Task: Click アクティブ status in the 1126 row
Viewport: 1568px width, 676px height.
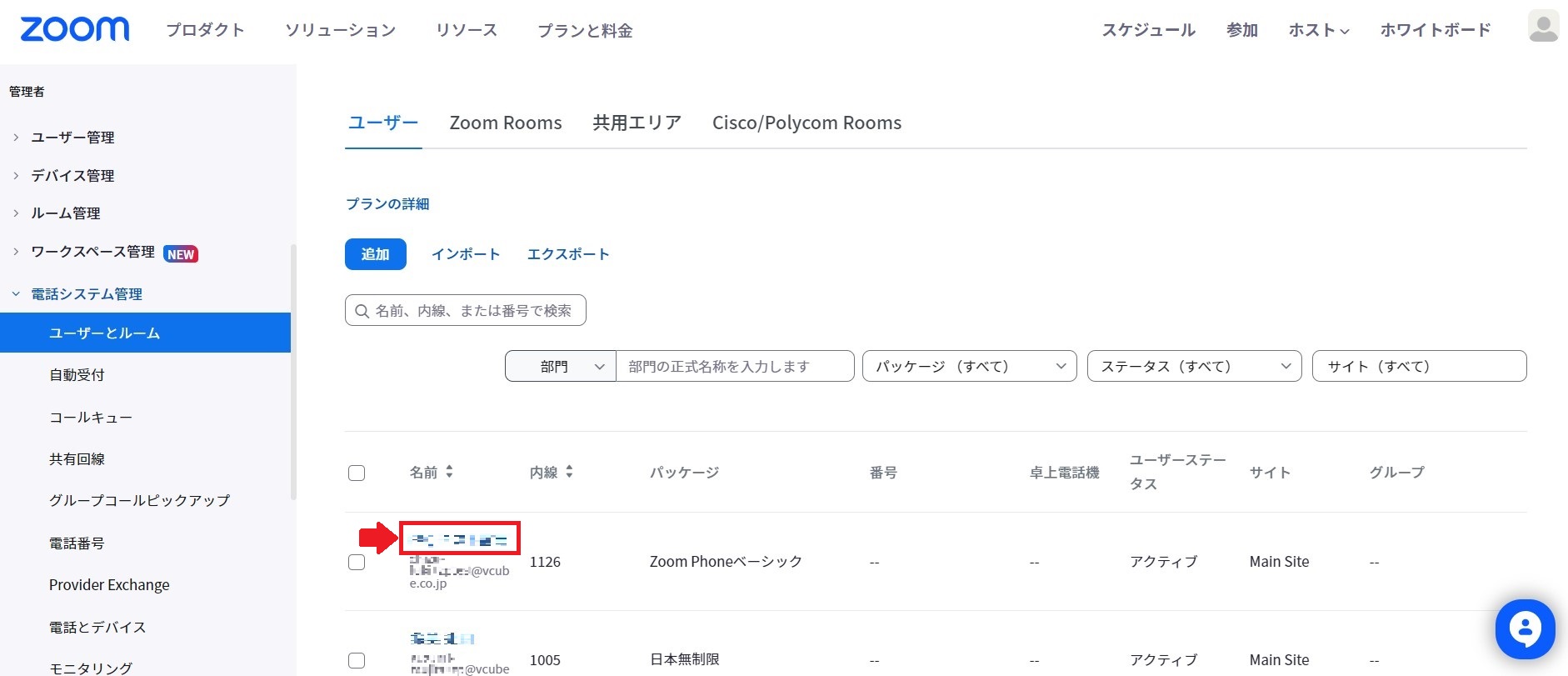Action: click(1163, 562)
